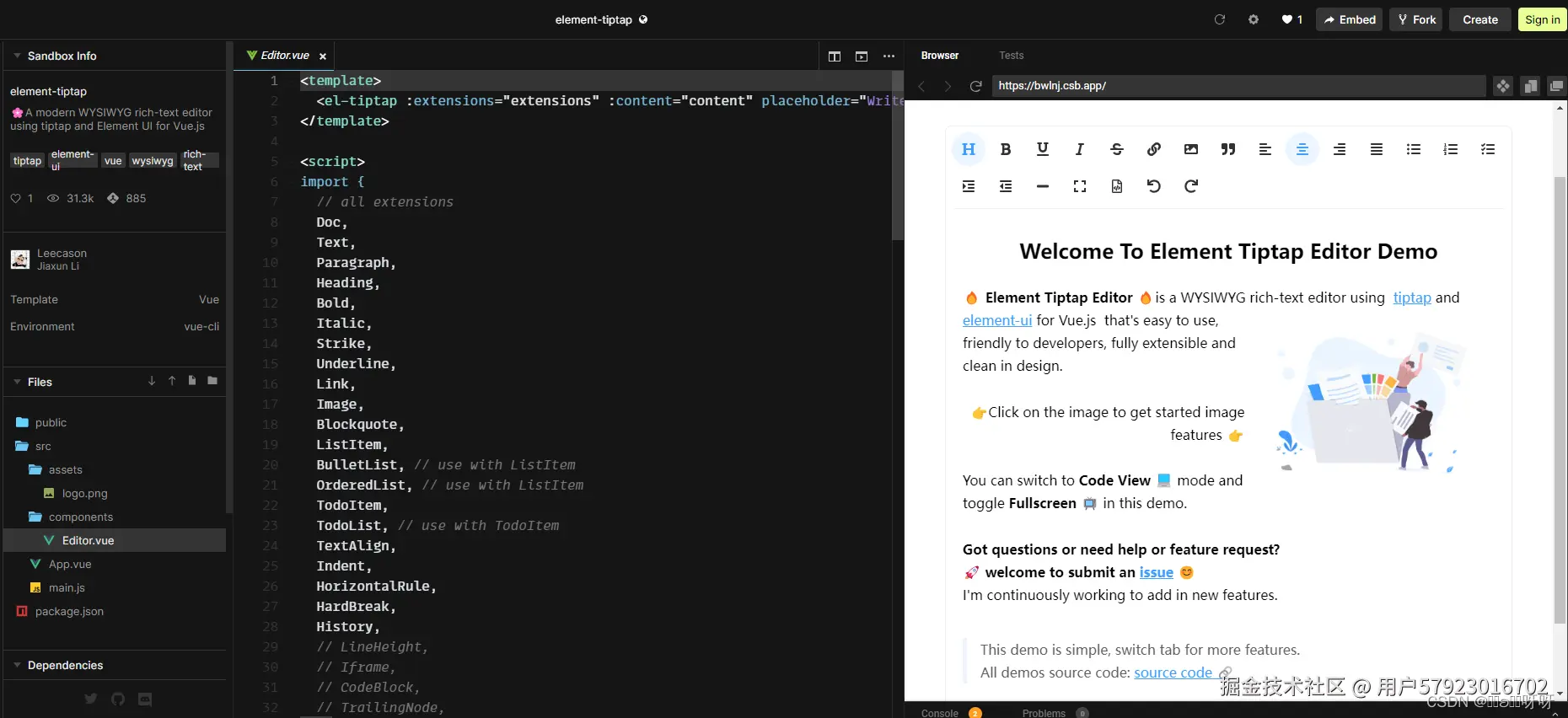
Task: Toggle editor preview layout icon
Action: coord(862,56)
